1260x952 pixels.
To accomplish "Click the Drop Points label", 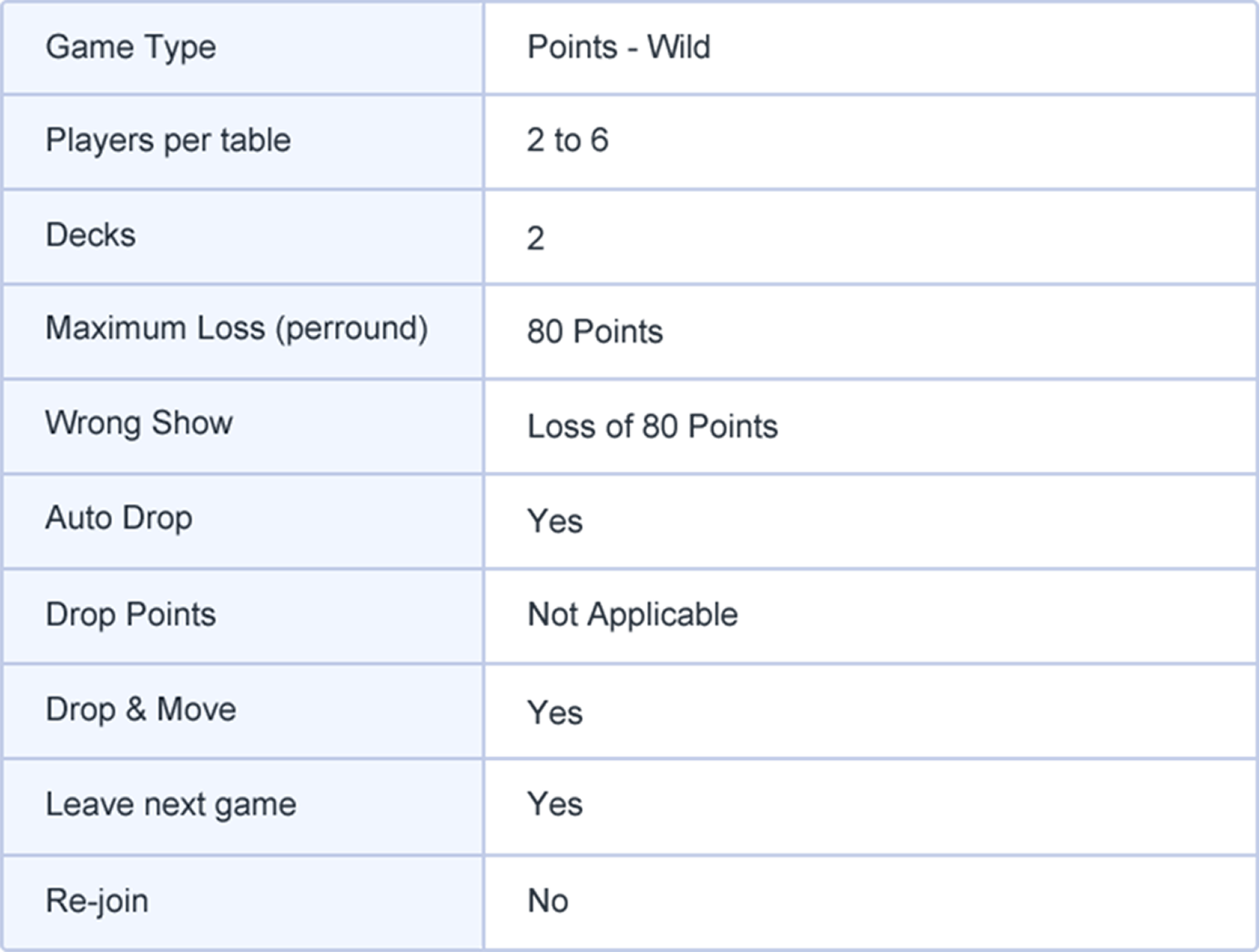I will 131,615.
